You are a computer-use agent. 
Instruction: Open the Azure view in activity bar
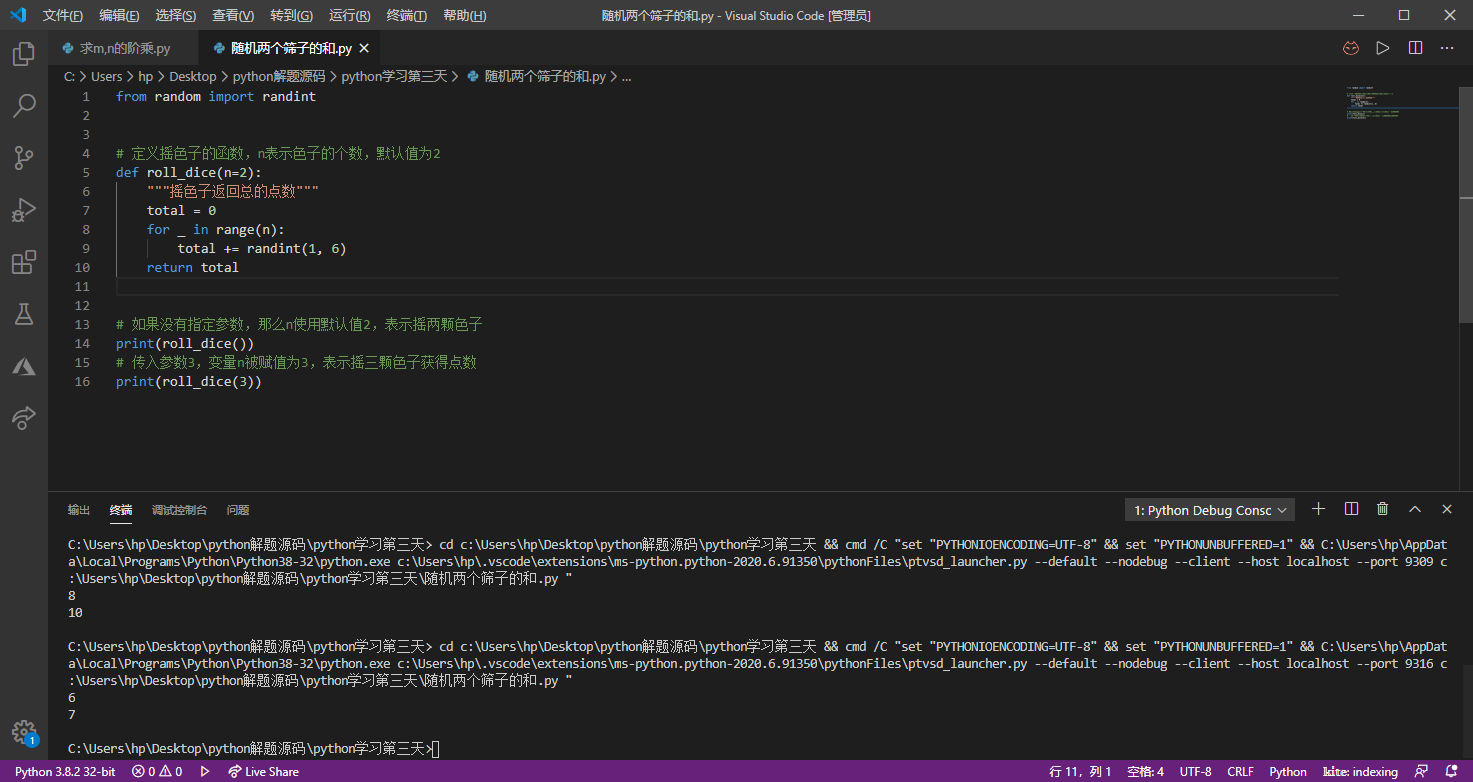pos(24,366)
